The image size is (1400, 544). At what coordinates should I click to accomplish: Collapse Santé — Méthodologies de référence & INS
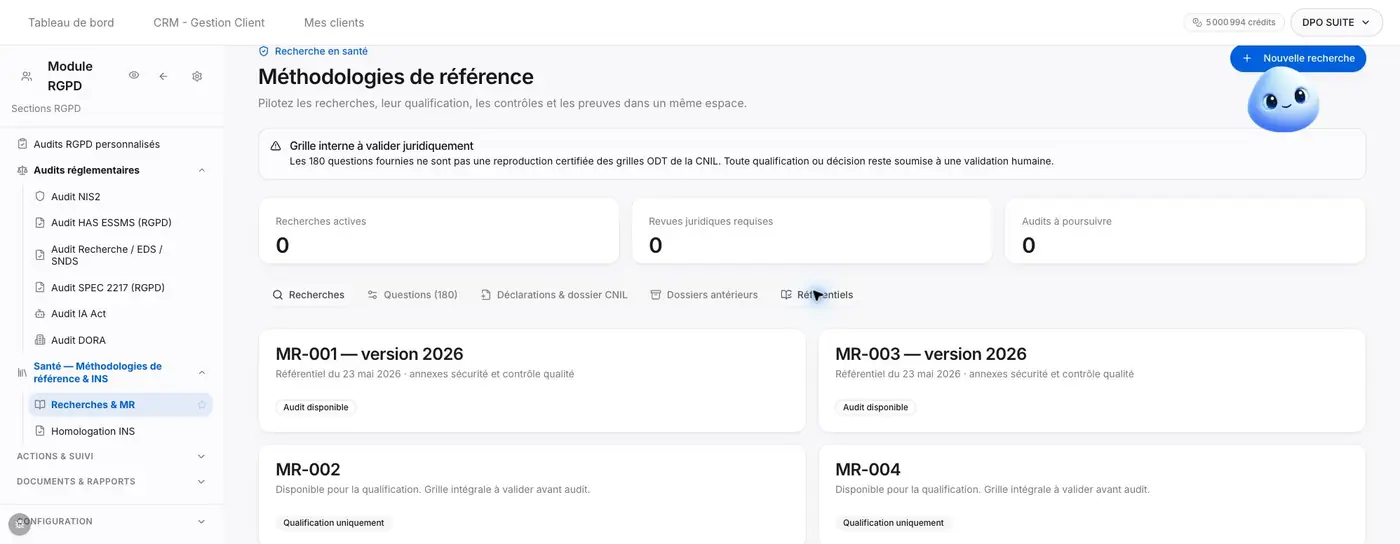point(202,372)
